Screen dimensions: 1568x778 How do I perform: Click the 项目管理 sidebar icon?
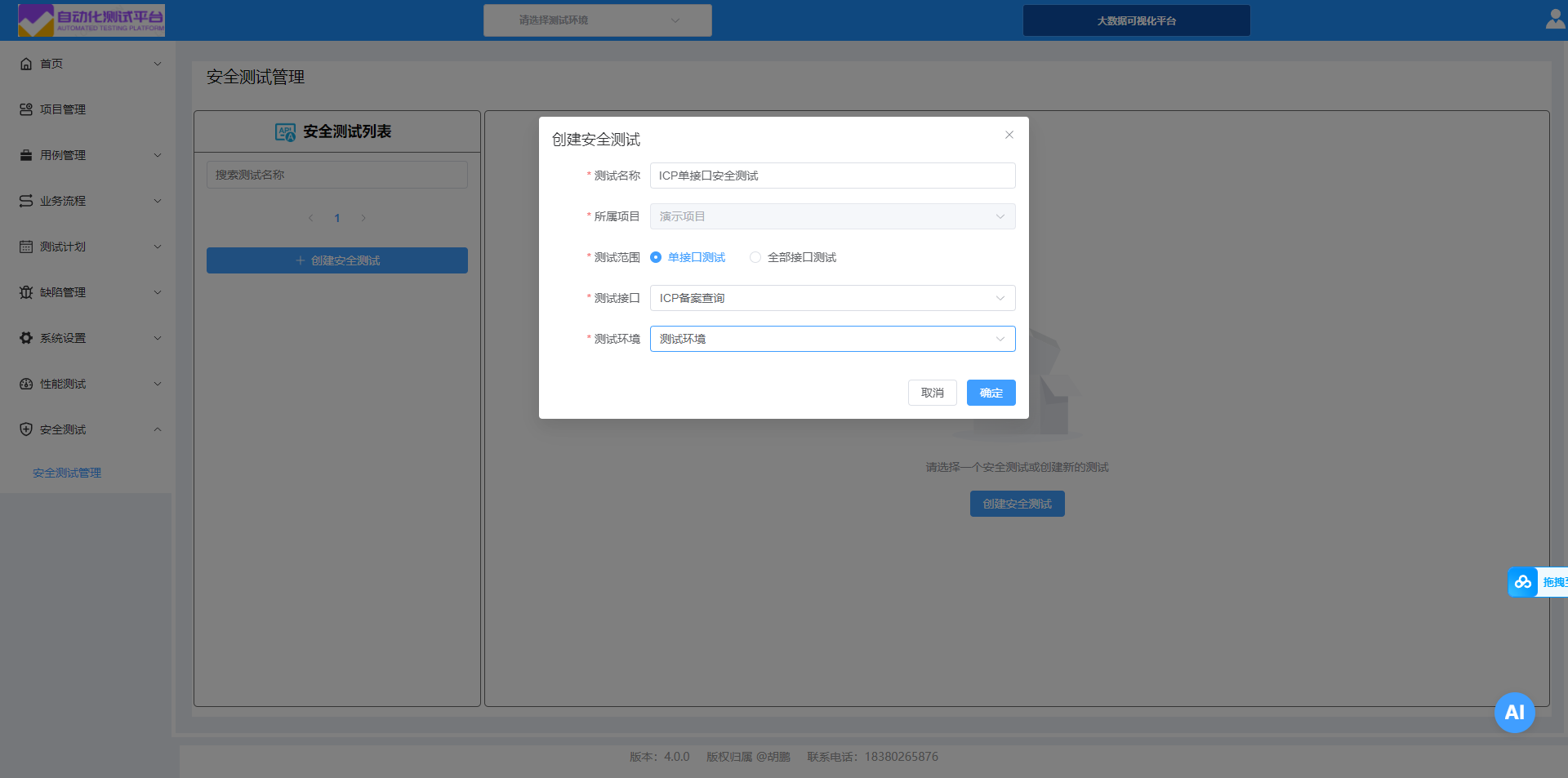pos(26,109)
